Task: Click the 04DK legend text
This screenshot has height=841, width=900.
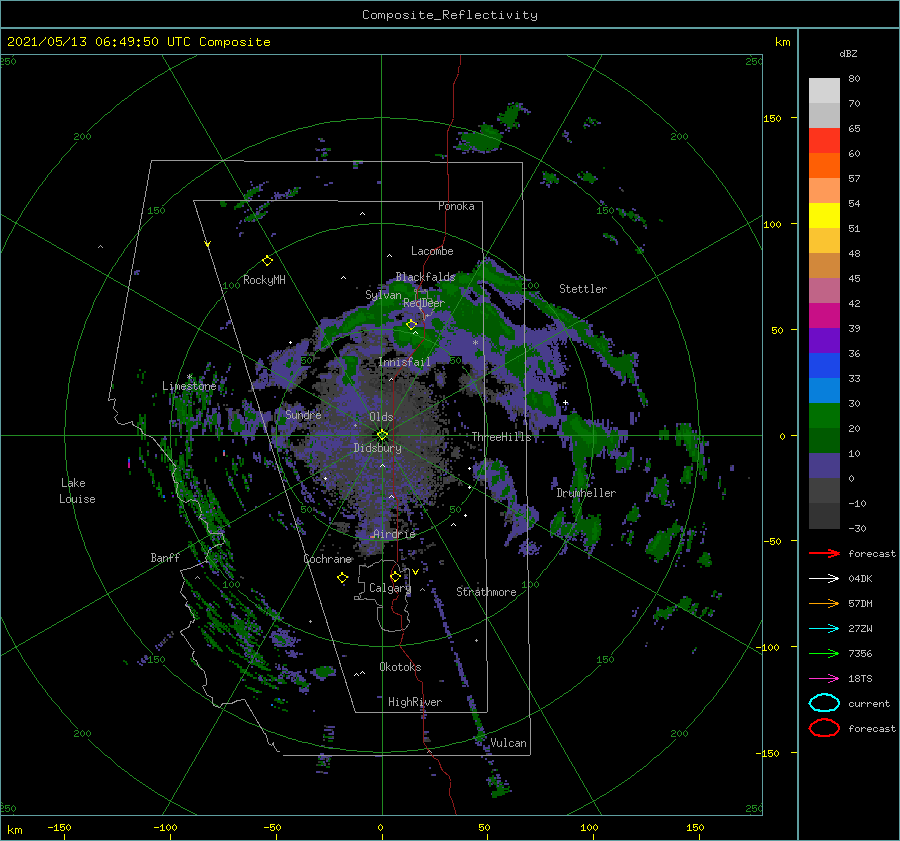Action: [860, 579]
